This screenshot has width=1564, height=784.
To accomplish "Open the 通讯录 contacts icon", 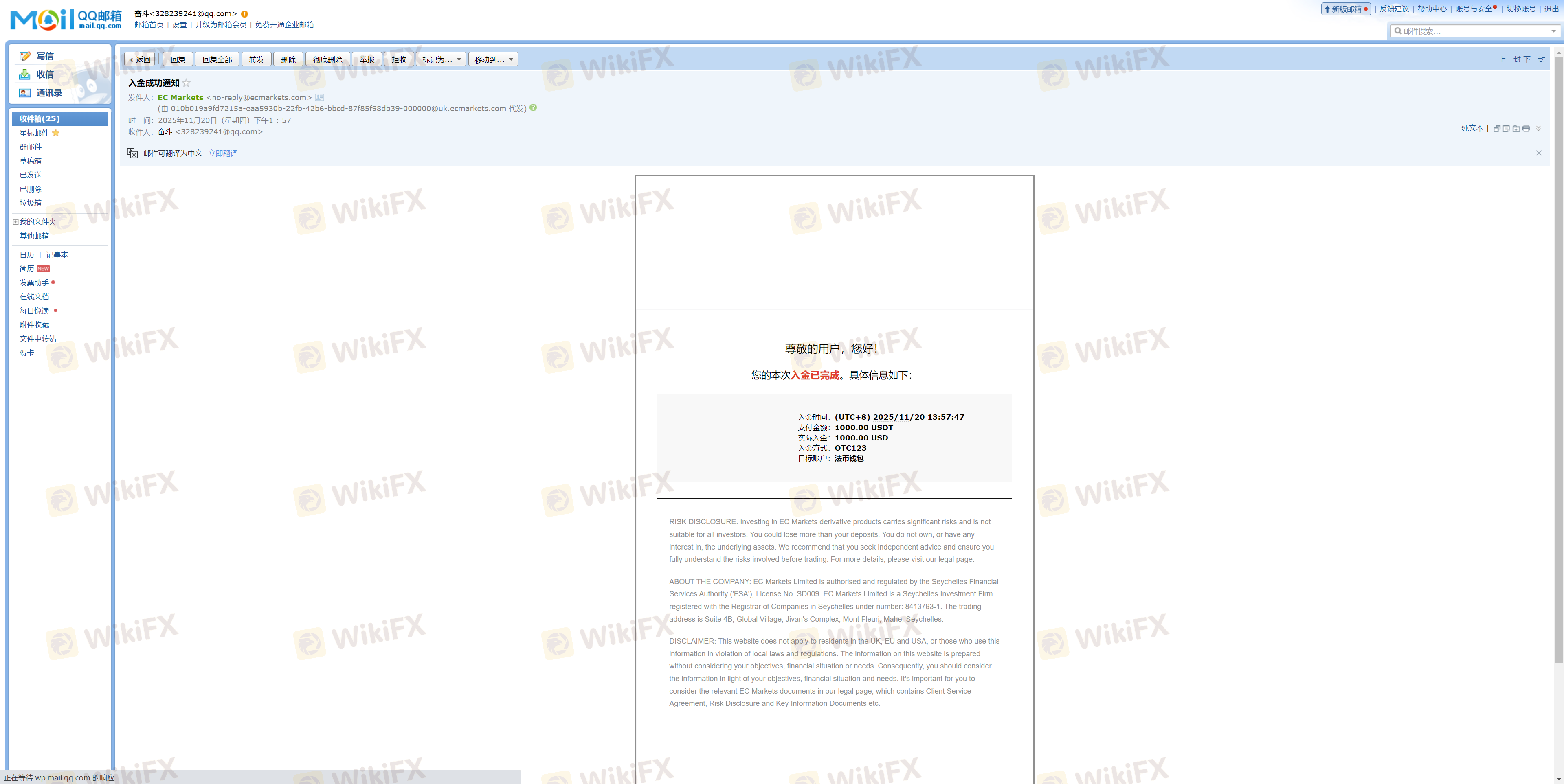I will 25,93.
